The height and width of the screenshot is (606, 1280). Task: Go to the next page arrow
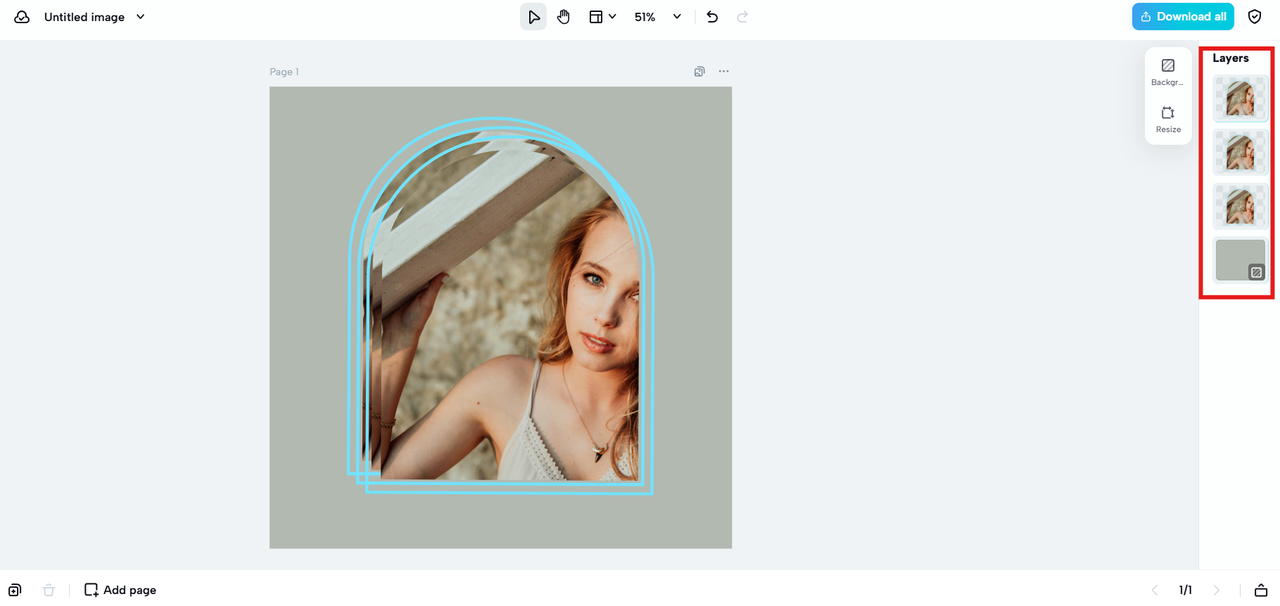1217,590
